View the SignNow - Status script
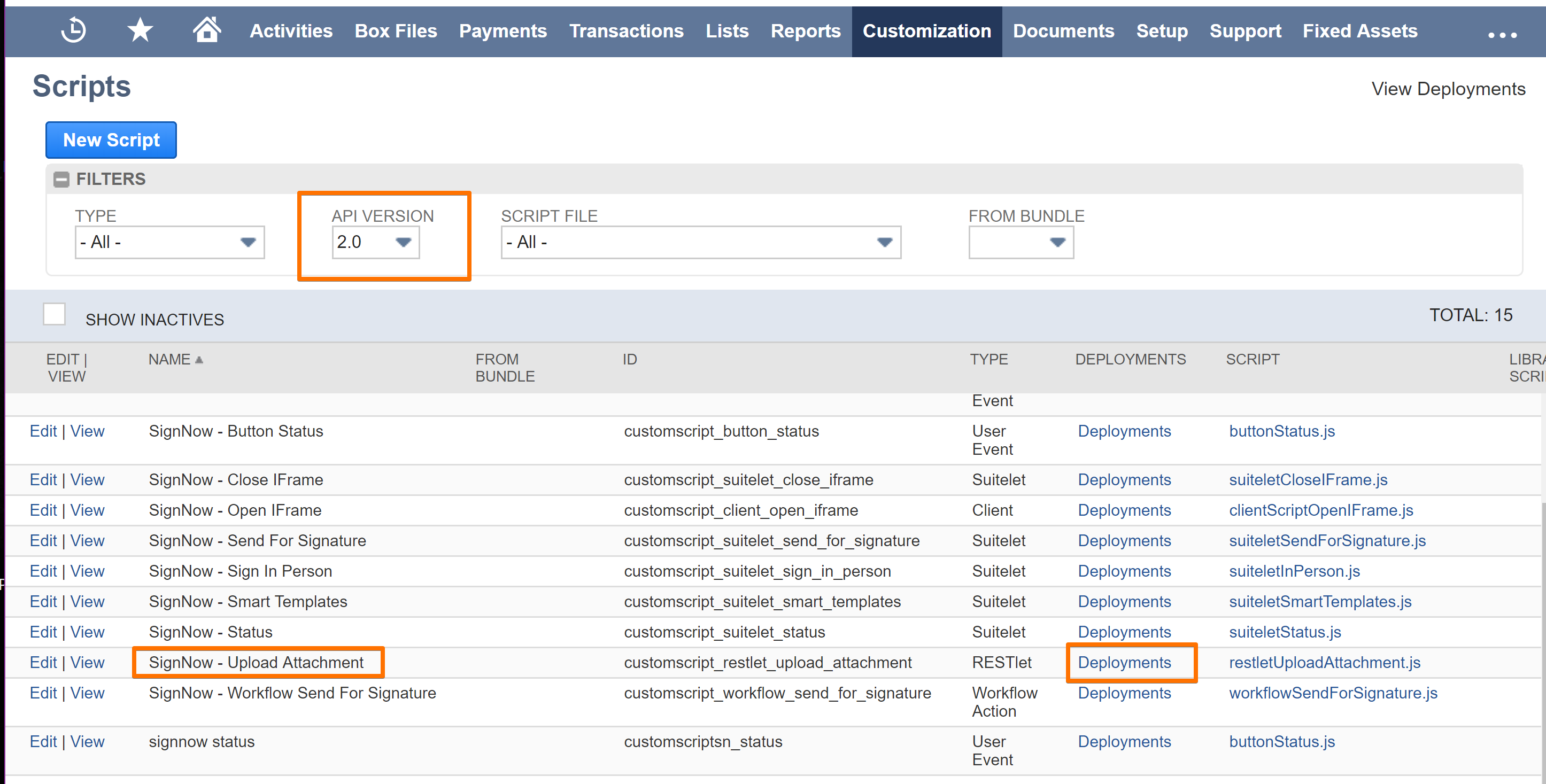1546x784 pixels. pos(87,632)
